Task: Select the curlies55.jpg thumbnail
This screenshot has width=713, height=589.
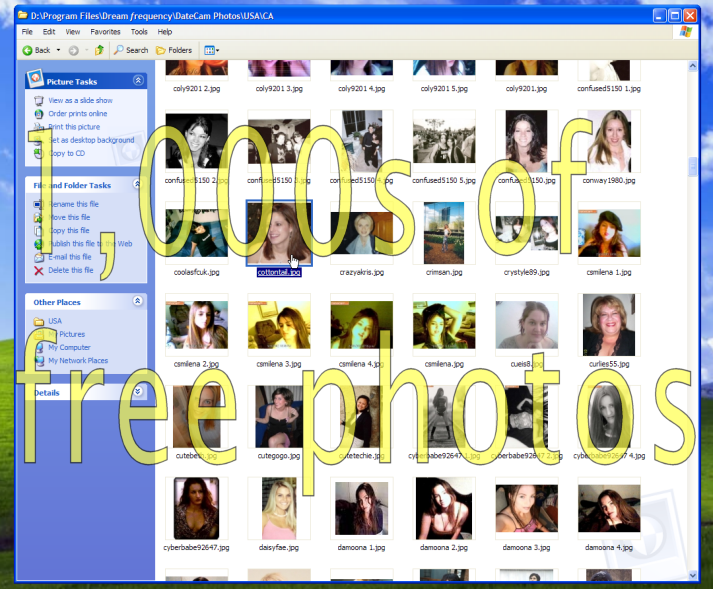Action: point(609,325)
